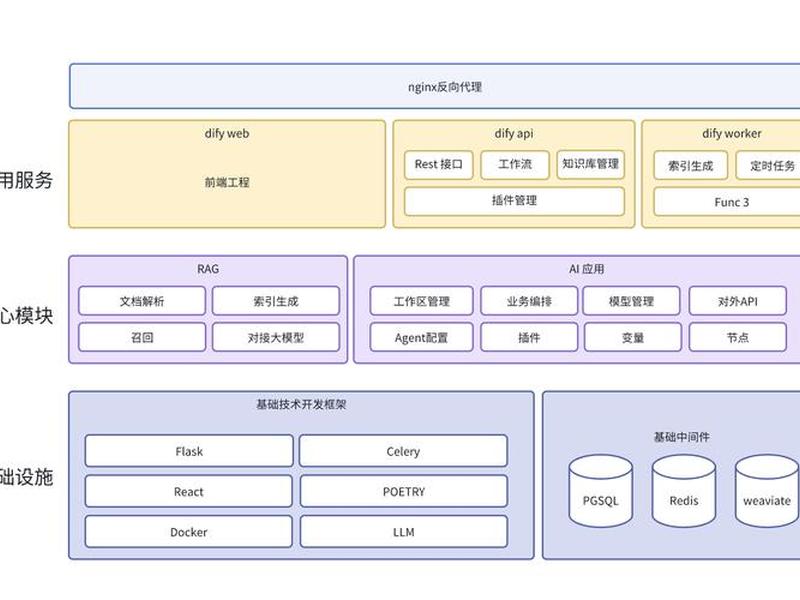Select the dify web heading
The image size is (800, 600).
[x=227, y=134]
